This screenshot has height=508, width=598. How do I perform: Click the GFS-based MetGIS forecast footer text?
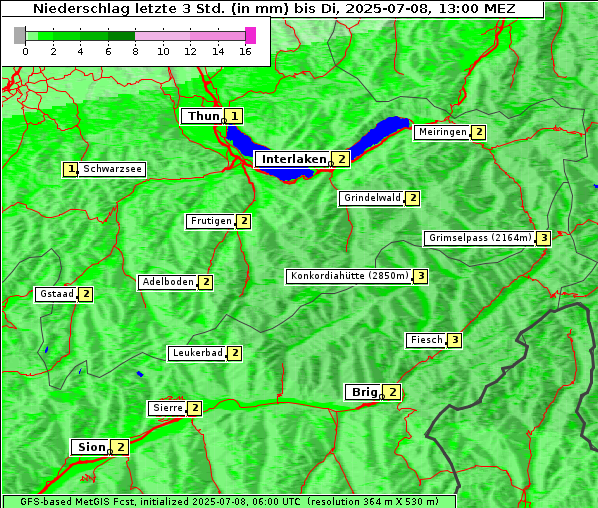point(229,501)
